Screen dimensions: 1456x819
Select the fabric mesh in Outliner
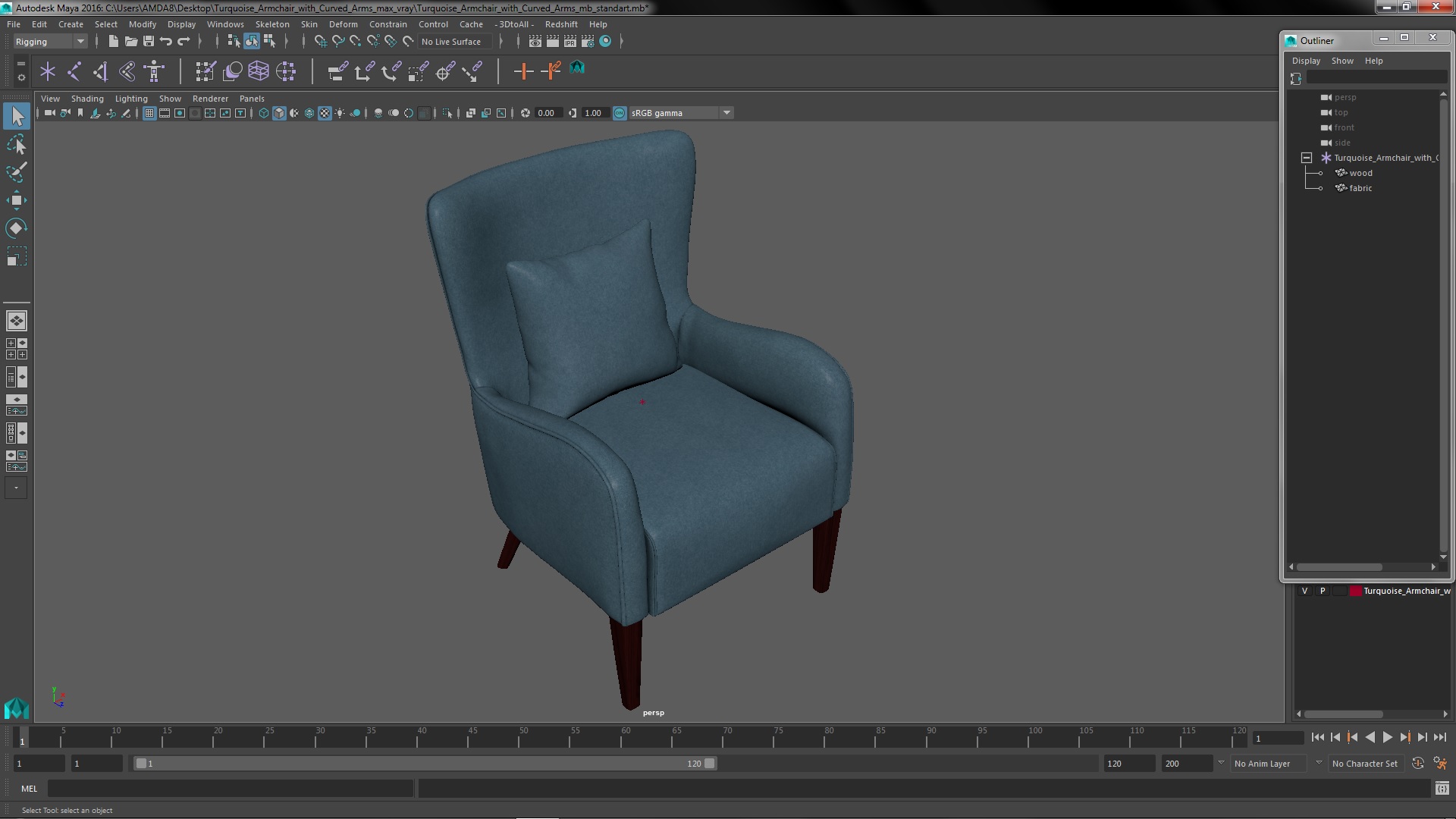1360,188
